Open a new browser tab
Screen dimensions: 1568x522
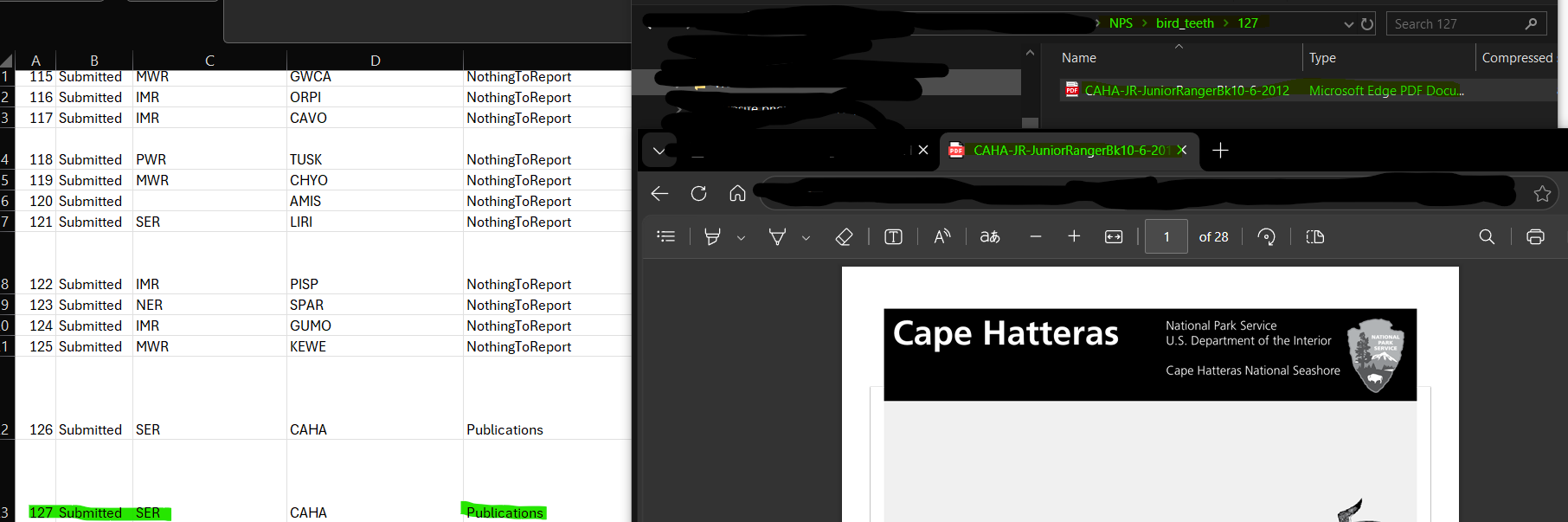pyautogui.click(x=1220, y=151)
